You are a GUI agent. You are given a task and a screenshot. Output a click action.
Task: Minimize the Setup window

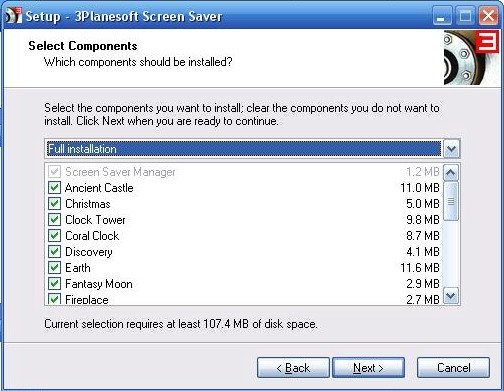tap(442, 16)
